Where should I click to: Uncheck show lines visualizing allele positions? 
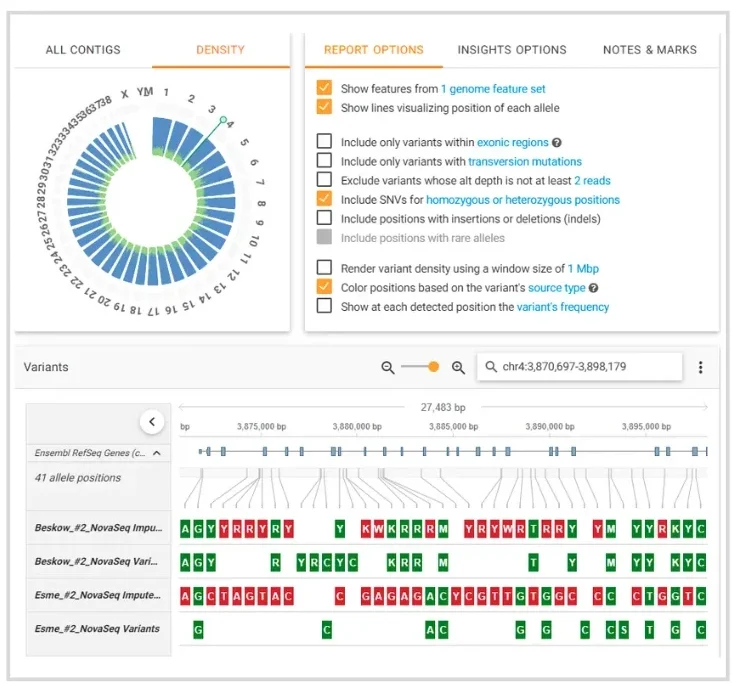(x=324, y=107)
